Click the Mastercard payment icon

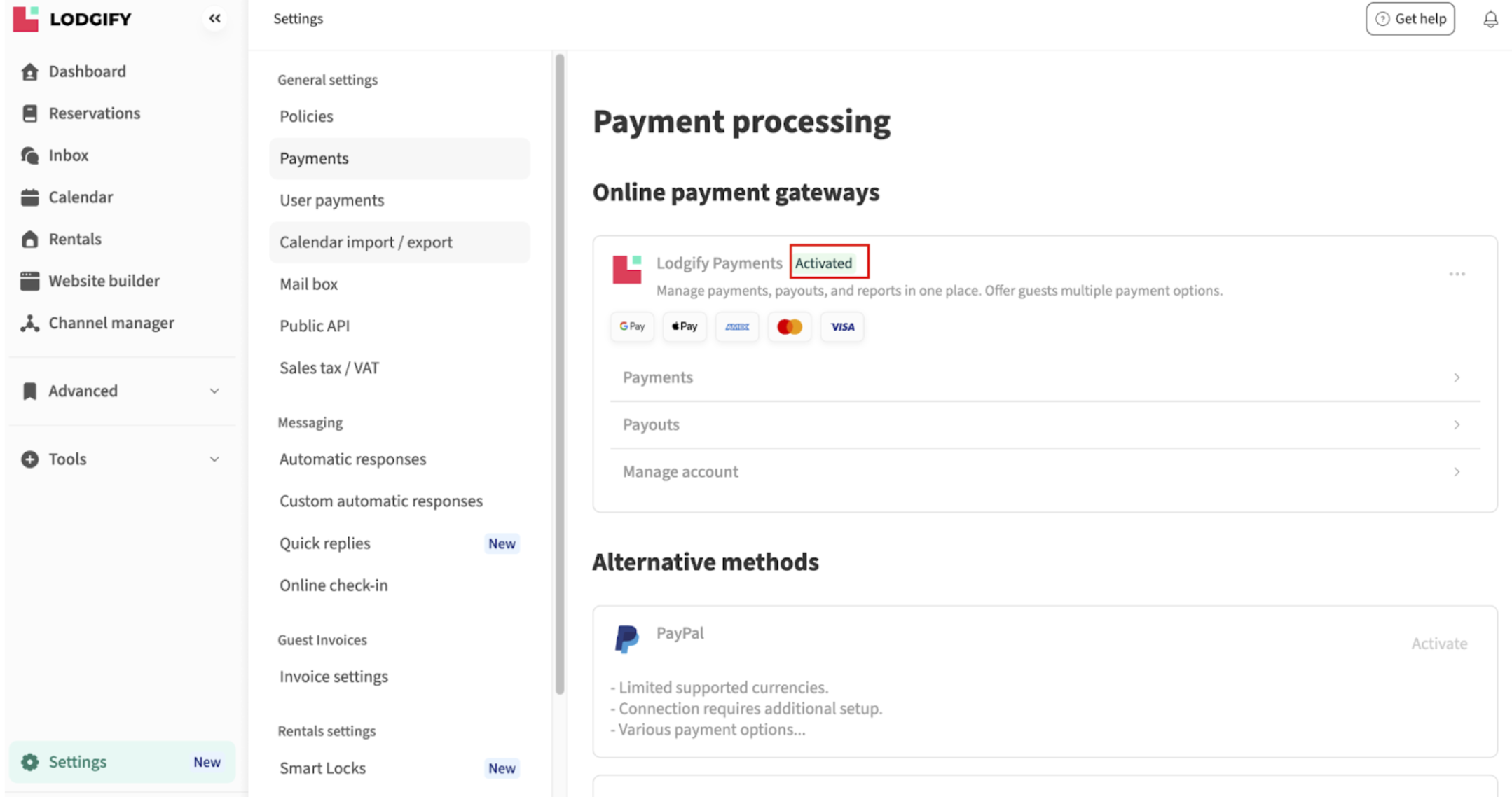click(790, 327)
